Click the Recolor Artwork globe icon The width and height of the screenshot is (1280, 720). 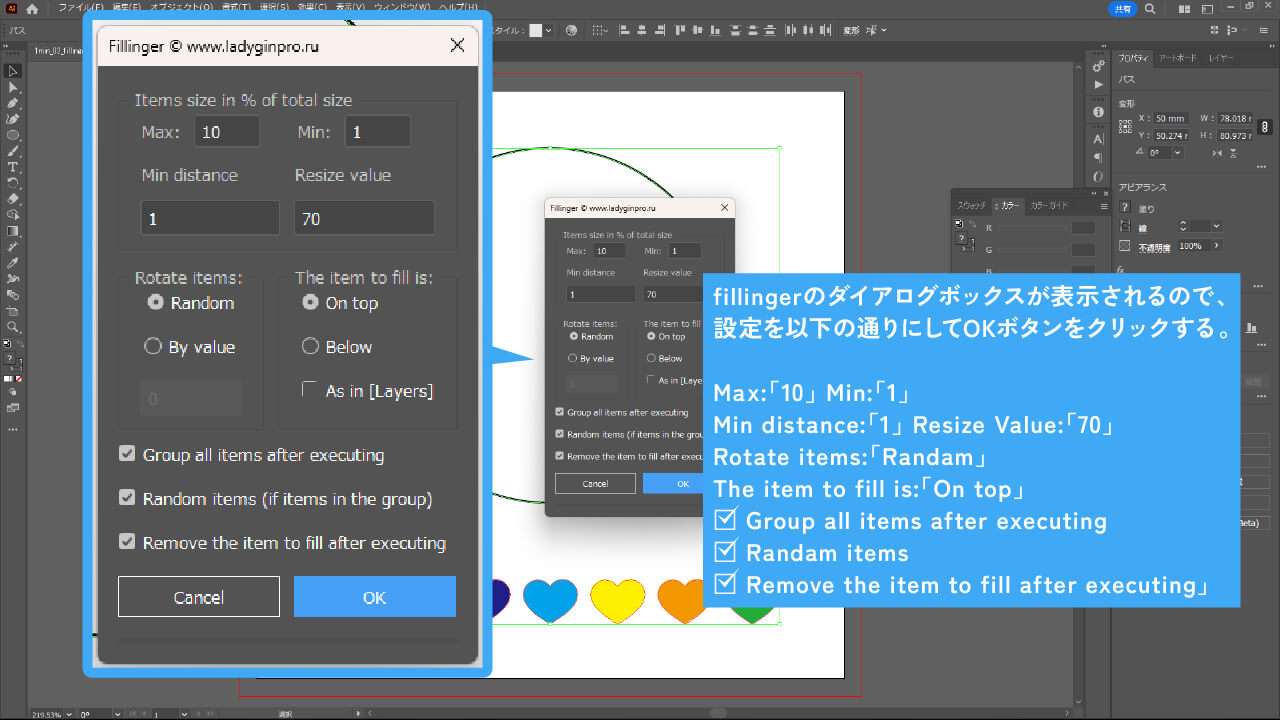[x=571, y=31]
